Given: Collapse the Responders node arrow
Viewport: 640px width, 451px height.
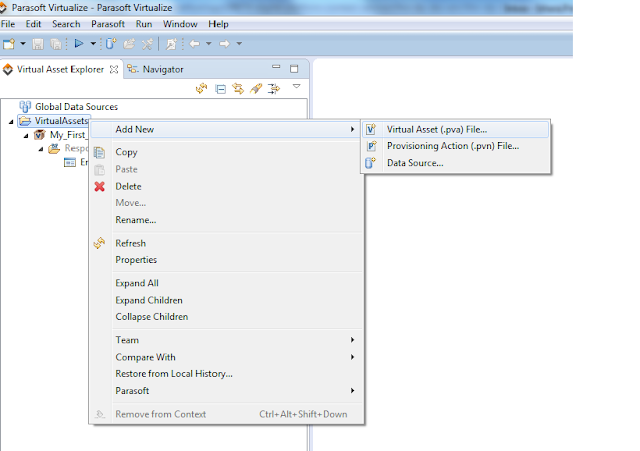Looking at the screenshot, I should pyautogui.click(x=41, y=149).
